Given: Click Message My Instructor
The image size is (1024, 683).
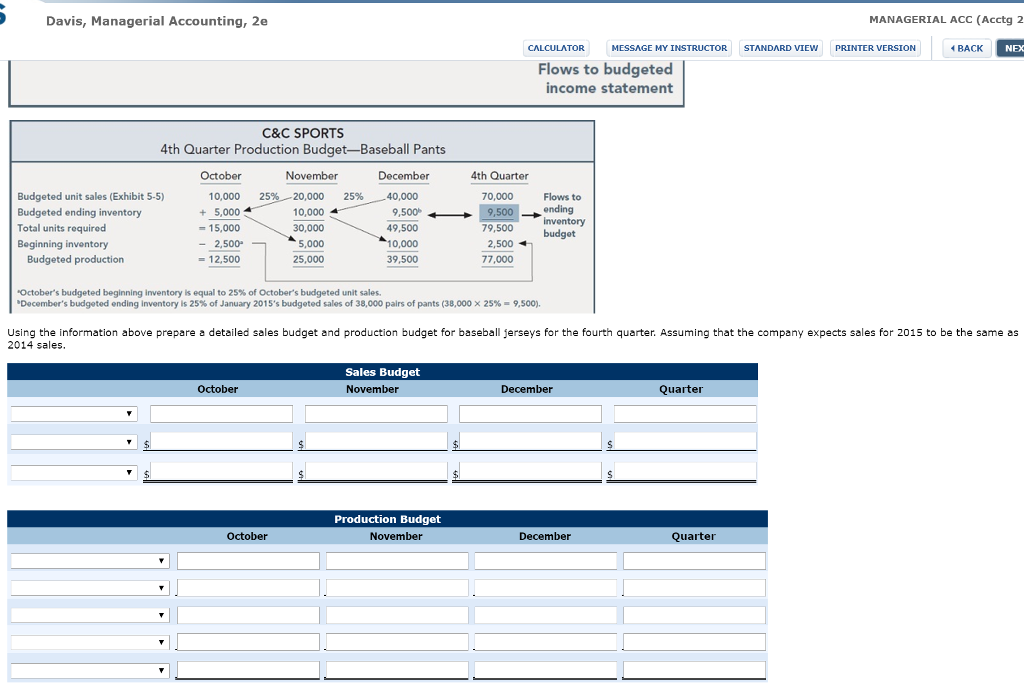Looking at the screenshot, I should pyautogui.click(x=669, y=47).
